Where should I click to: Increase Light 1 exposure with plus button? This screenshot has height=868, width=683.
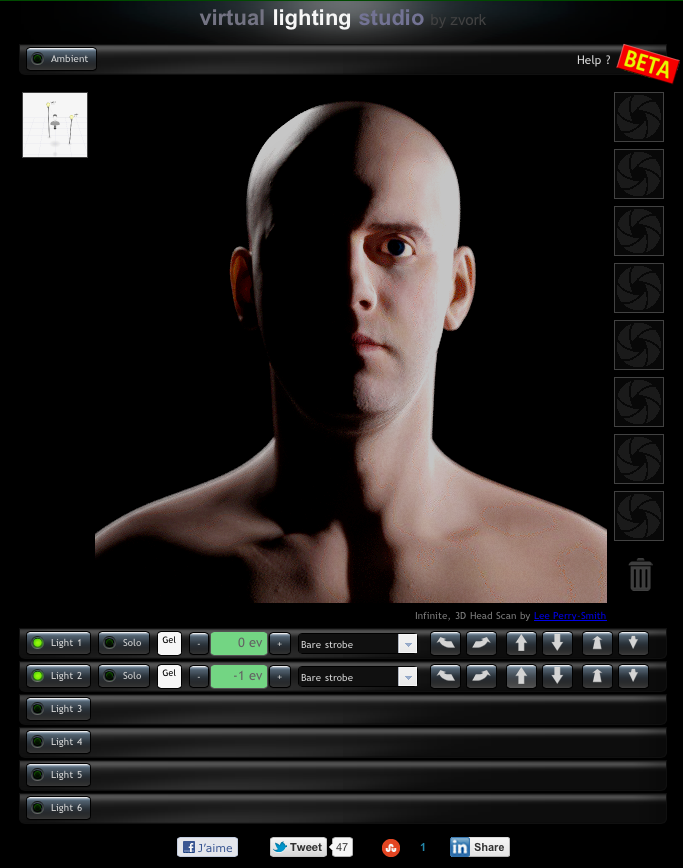[x=280, y=644]
